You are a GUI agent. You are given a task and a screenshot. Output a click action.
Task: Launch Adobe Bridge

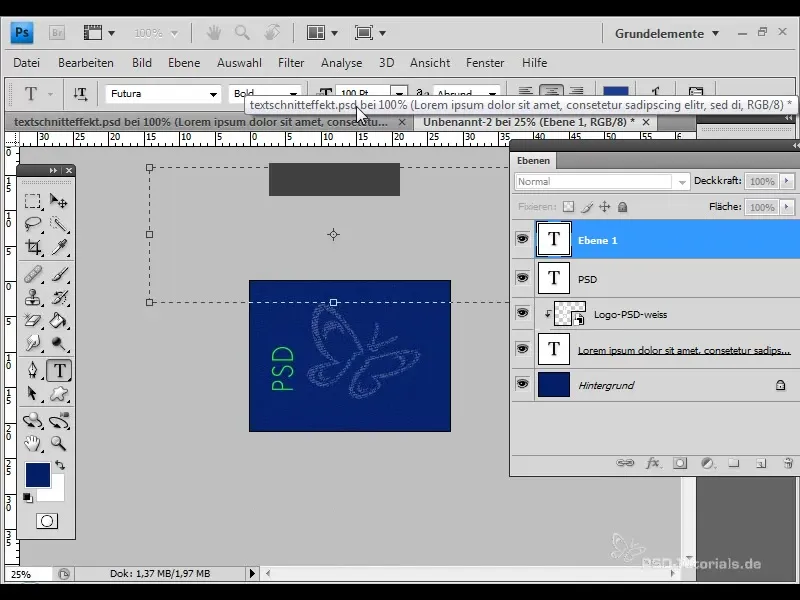57,33
